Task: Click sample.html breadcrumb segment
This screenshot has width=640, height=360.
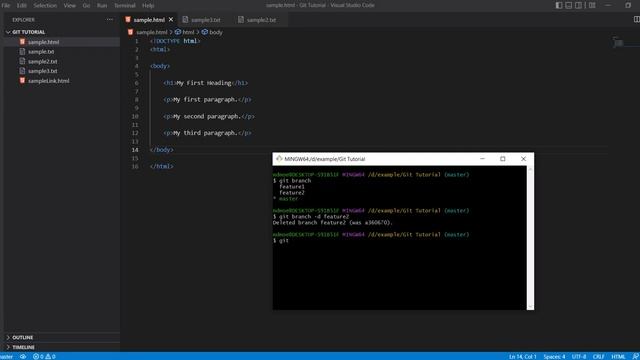Action: [x=151, y=32]
